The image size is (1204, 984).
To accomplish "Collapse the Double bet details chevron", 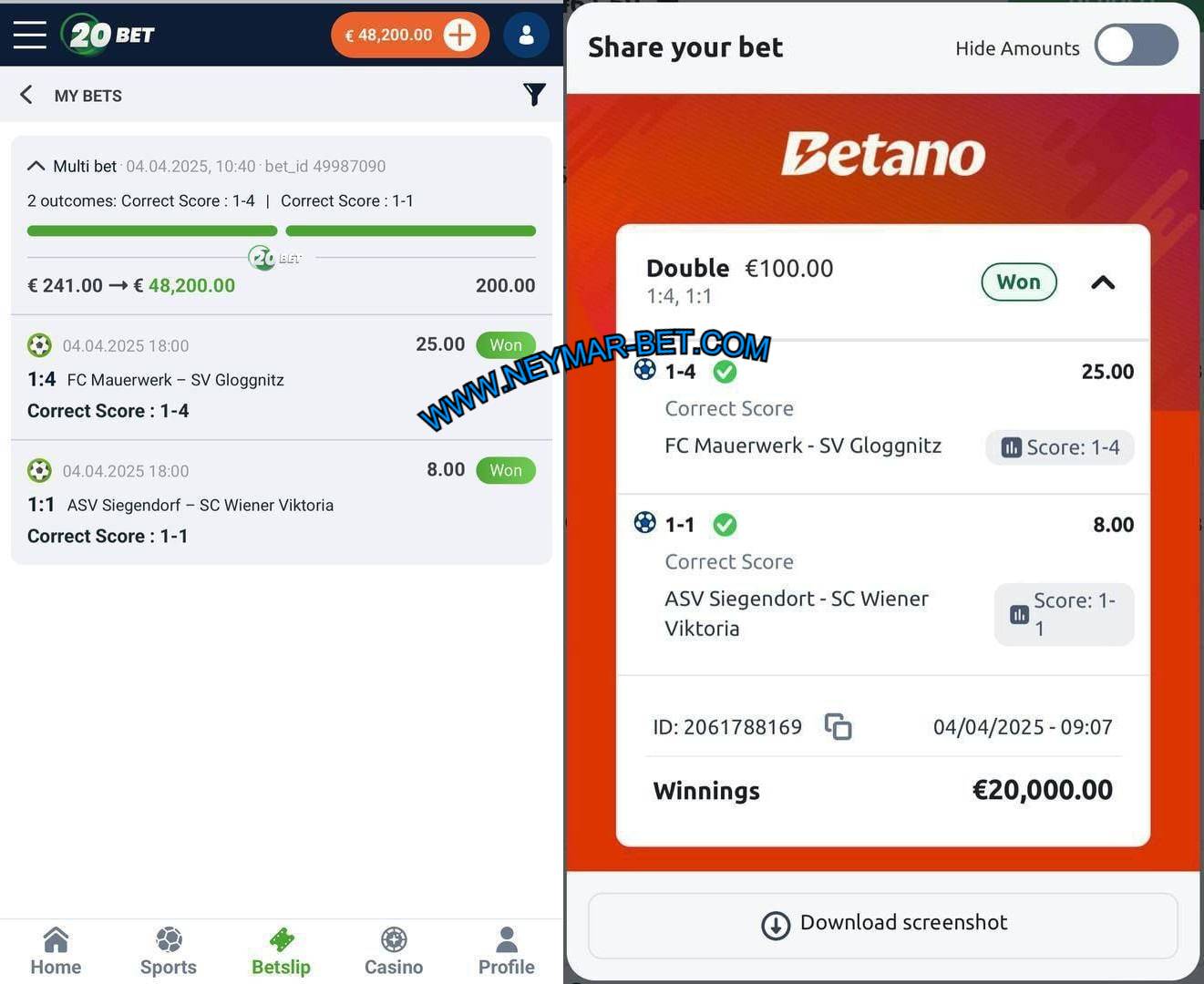I will [x=1103, y=282].
